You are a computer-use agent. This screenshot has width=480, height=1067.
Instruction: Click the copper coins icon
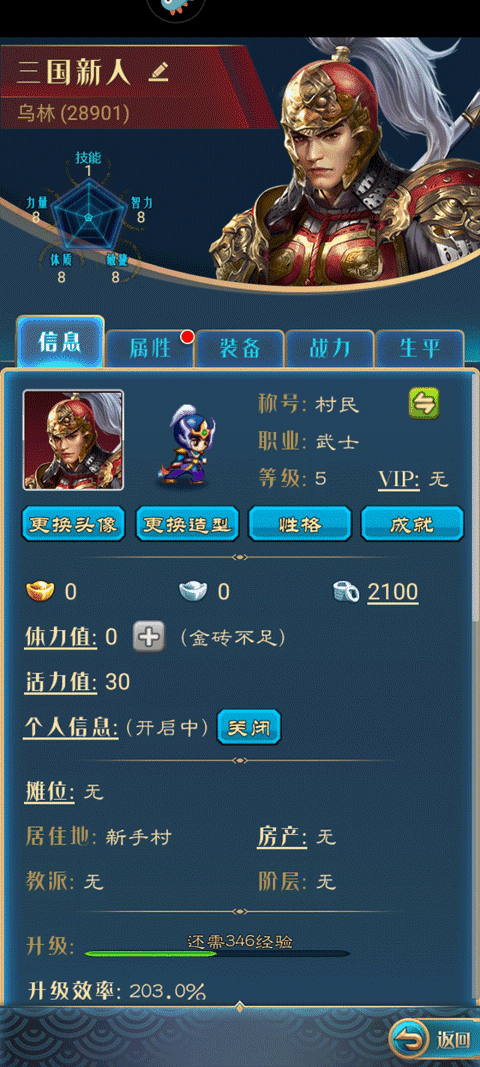347,592
